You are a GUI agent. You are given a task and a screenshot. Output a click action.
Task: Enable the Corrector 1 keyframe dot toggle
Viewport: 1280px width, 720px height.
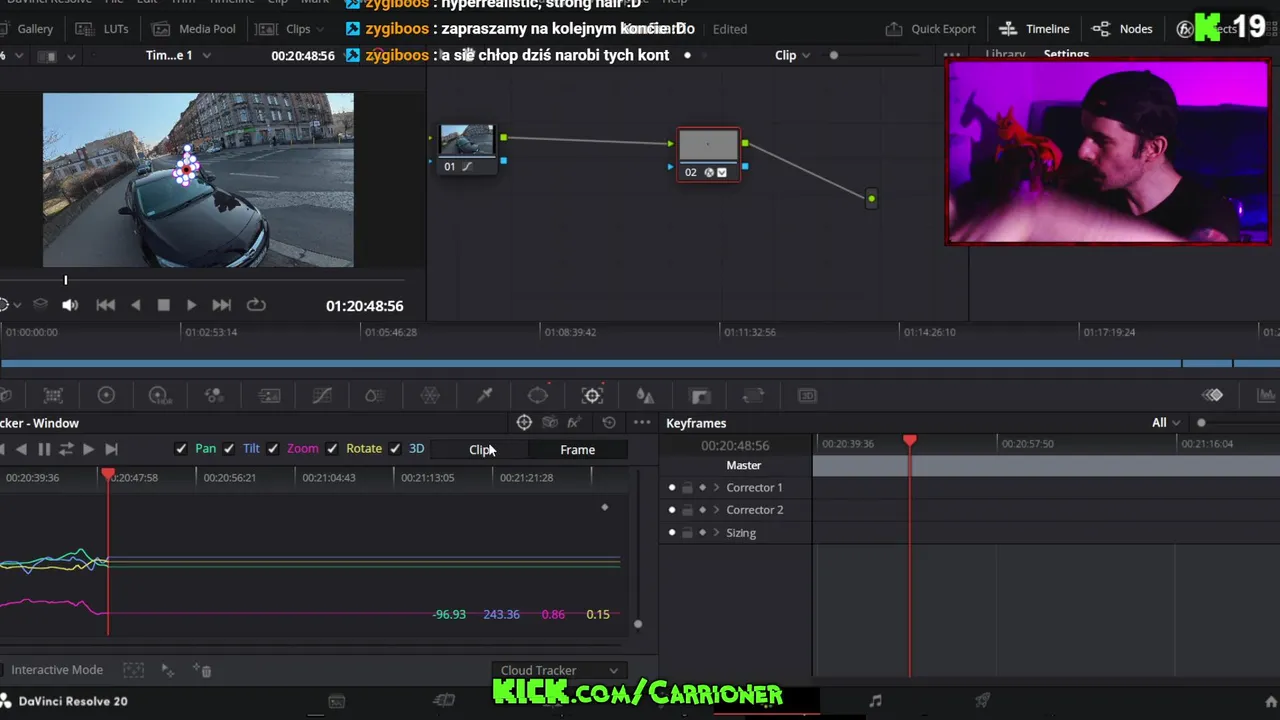pyautogui.click(x=672, y=488)
